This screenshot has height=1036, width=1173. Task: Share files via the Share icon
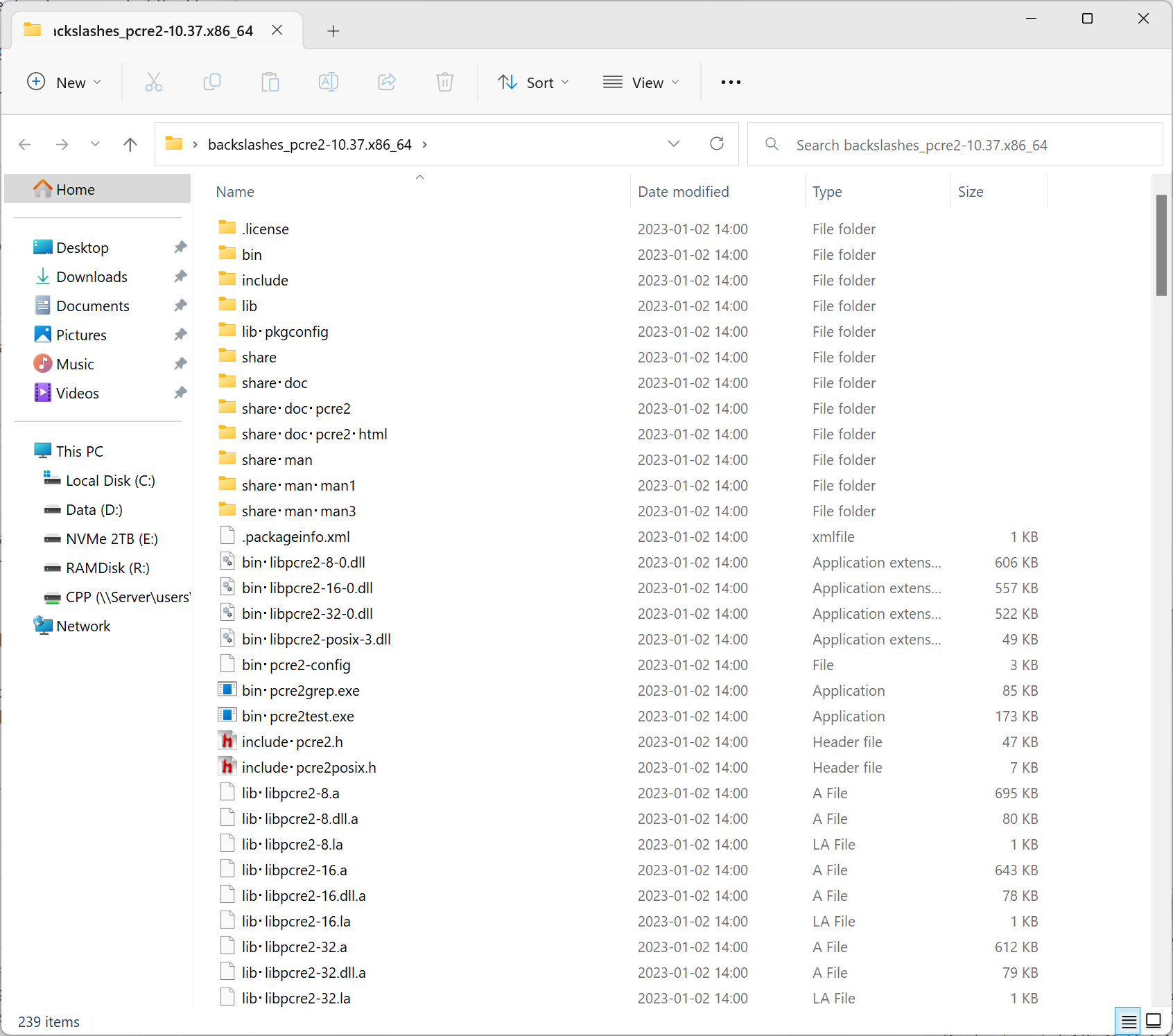tap(387, 82)
